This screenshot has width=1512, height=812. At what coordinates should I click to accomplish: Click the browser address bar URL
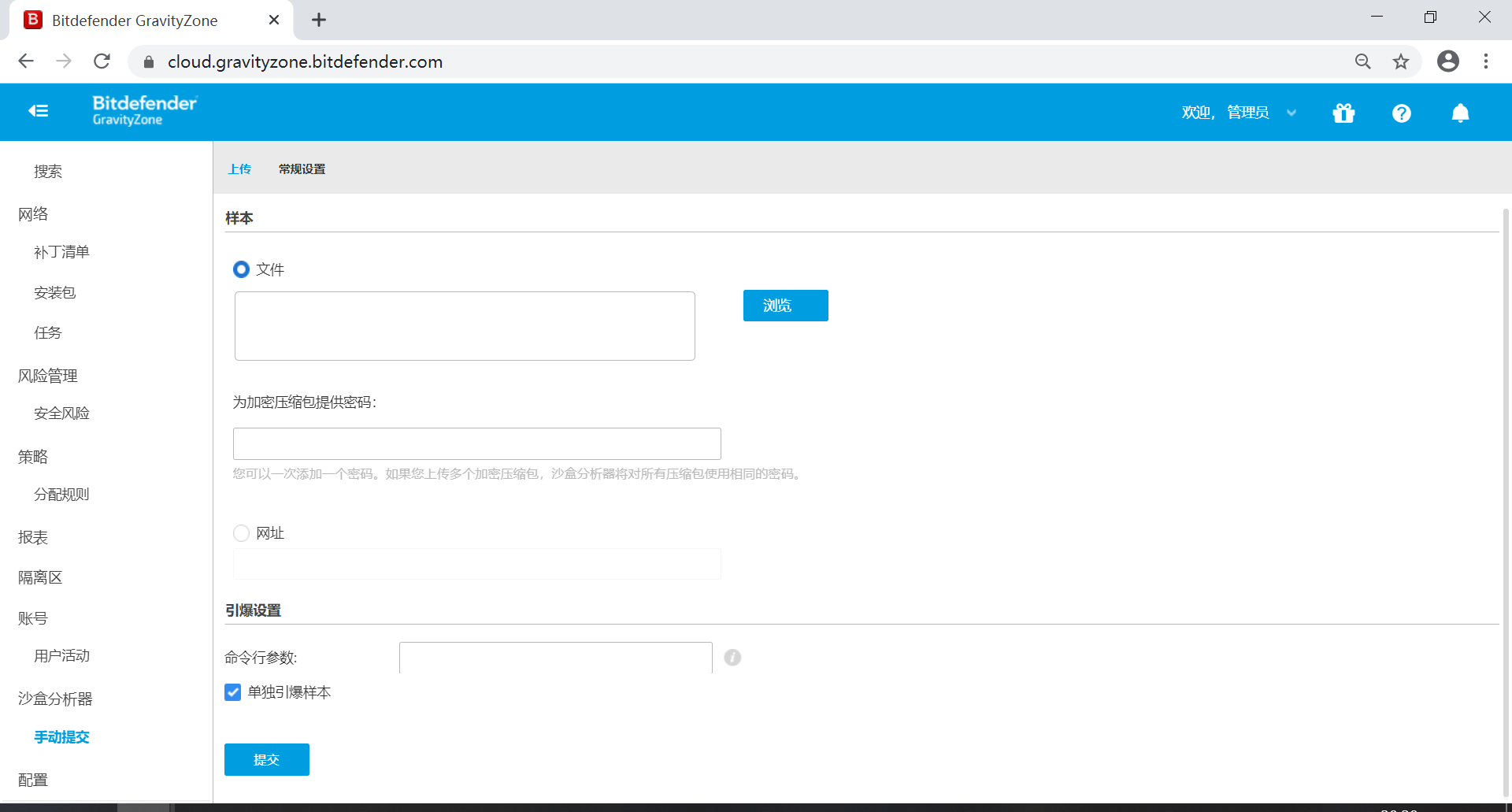305,61
